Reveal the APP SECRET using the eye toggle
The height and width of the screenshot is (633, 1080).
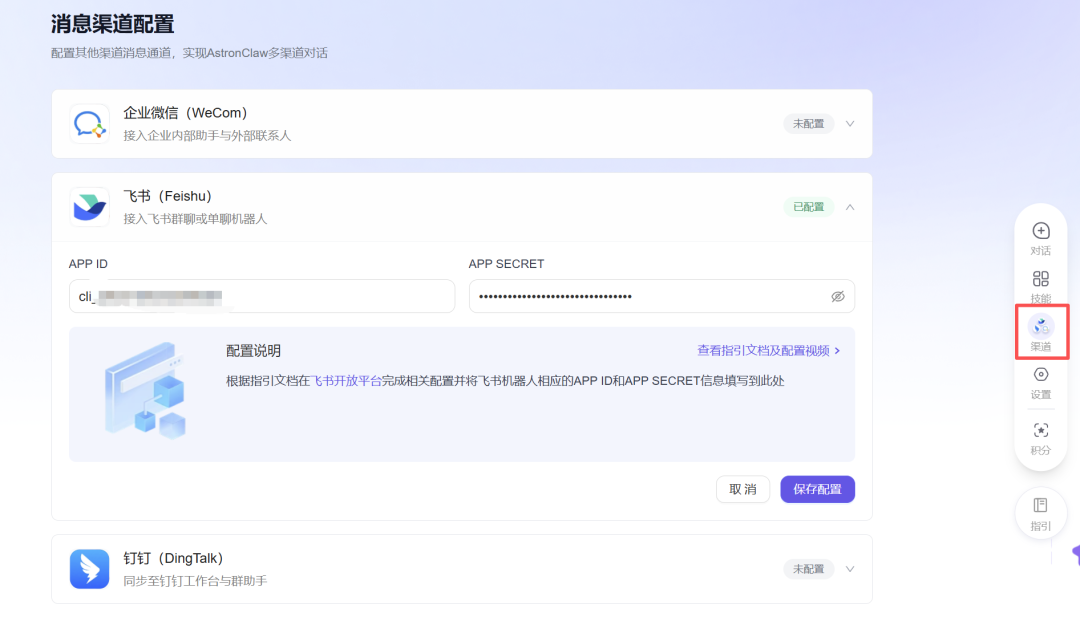click(x=837, y=296)
